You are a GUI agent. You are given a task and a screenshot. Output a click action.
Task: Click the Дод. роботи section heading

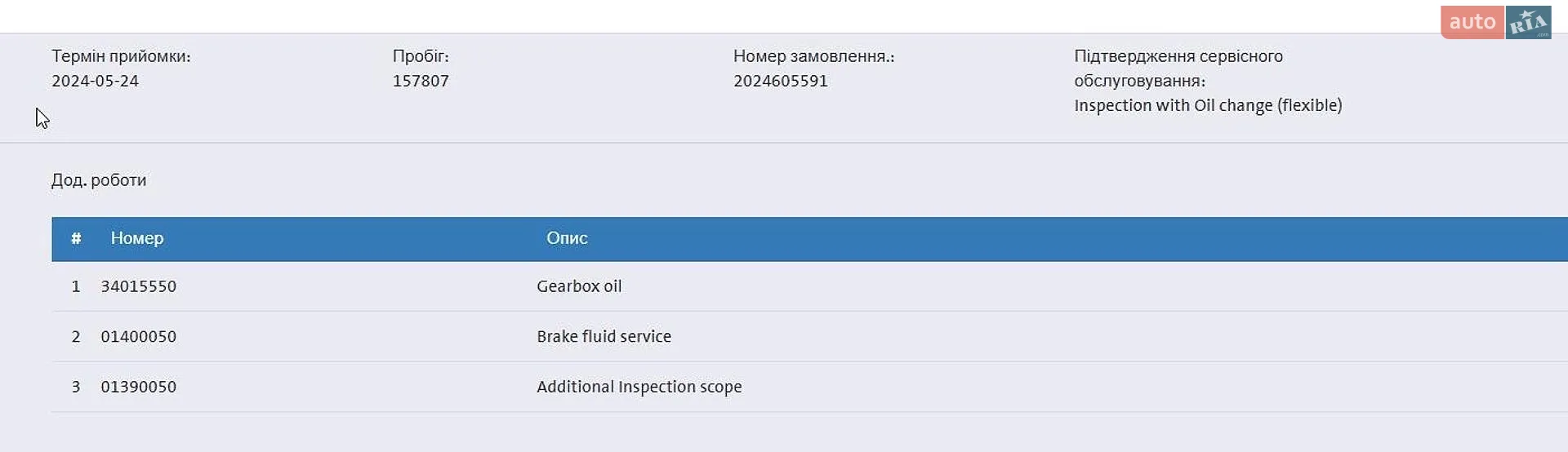click(x=99, y=180)
